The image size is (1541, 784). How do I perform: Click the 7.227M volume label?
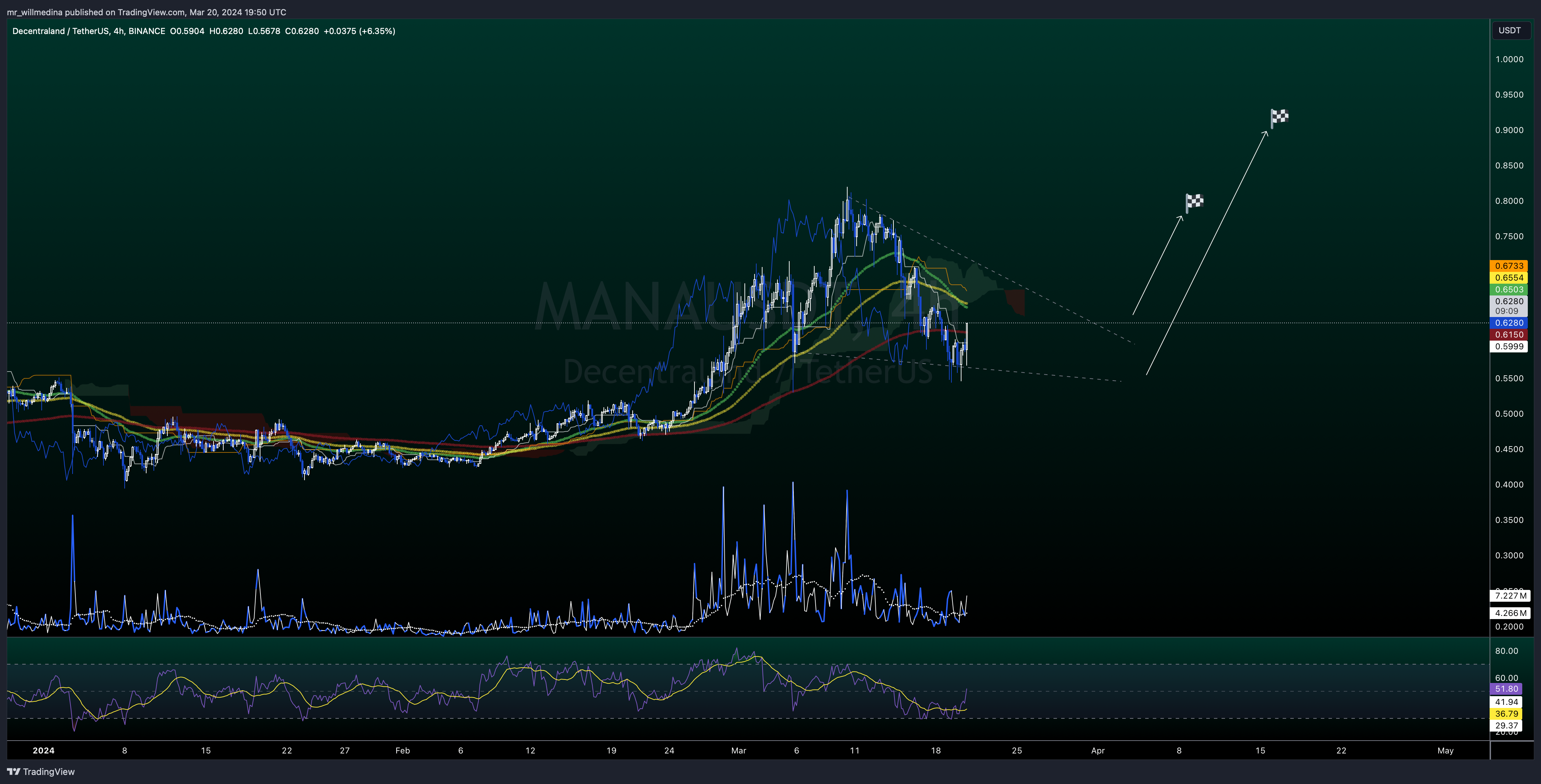point(1510,595)
